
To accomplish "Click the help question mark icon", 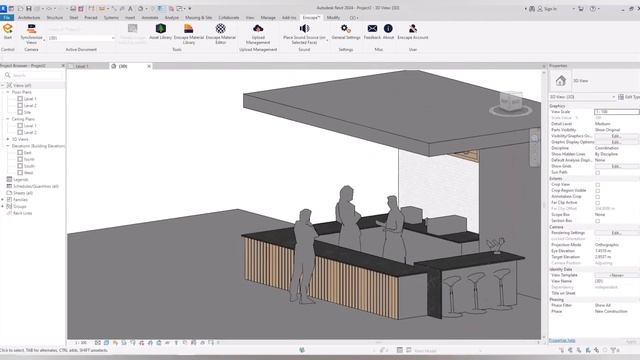I will coord(593,9).
